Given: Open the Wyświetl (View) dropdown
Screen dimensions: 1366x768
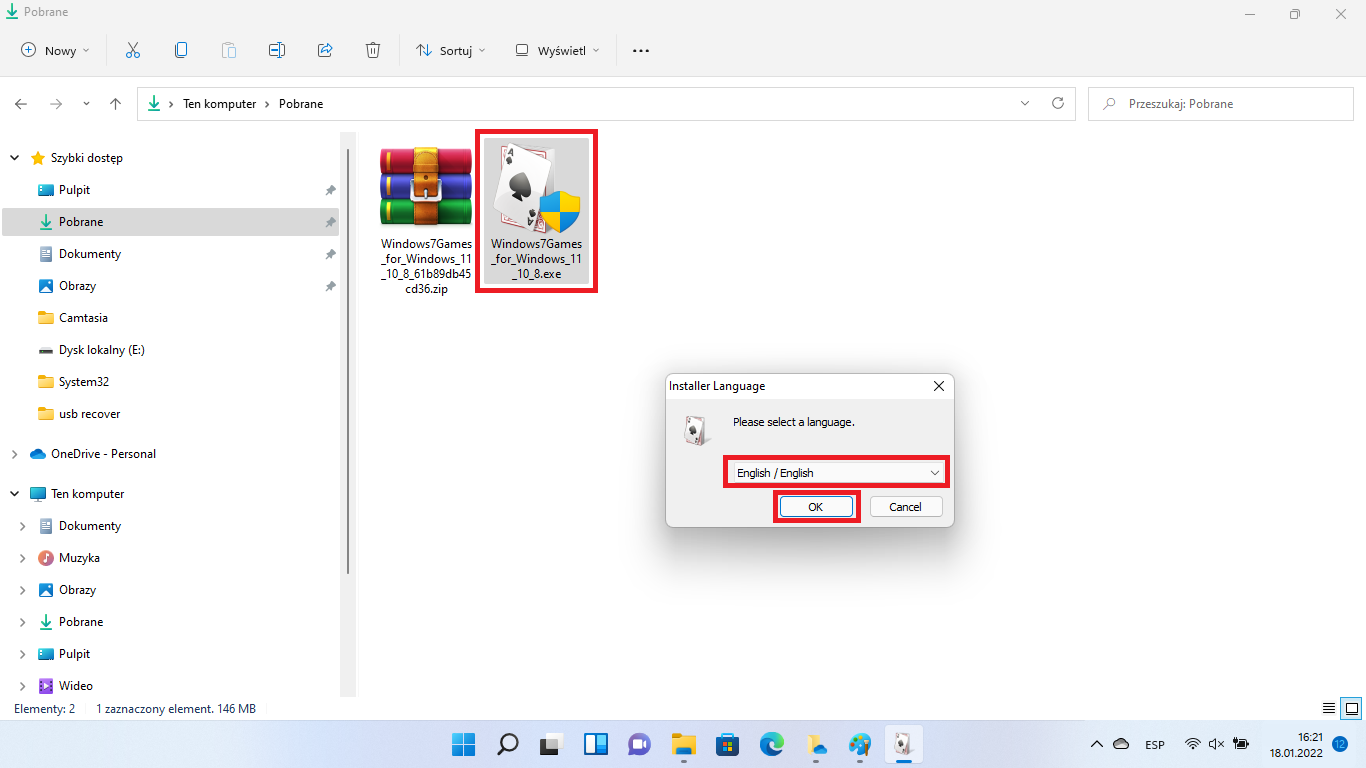Looking at the screenshot, I should (558, 50).
